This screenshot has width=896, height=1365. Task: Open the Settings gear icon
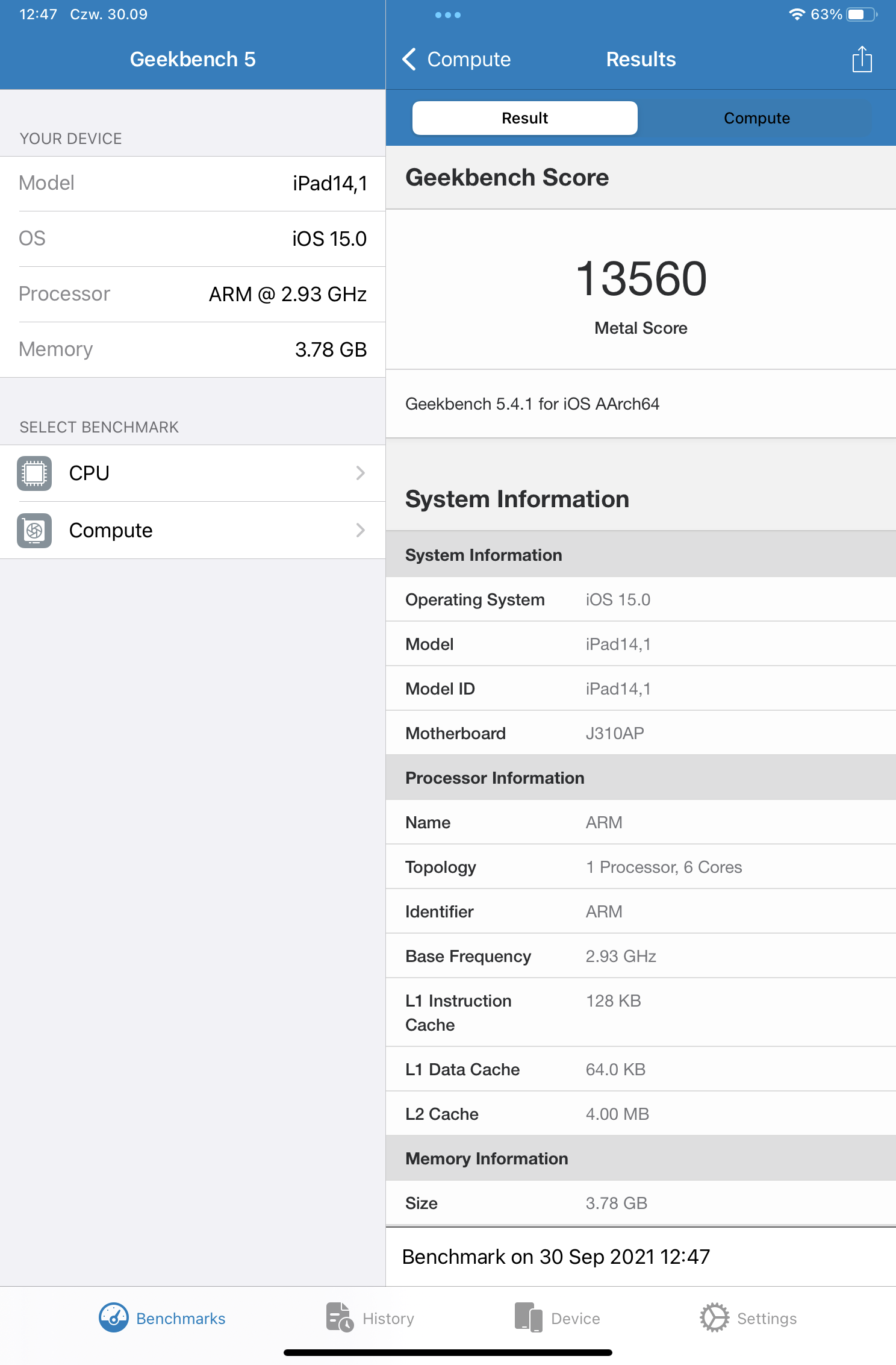click(714, 1317)
